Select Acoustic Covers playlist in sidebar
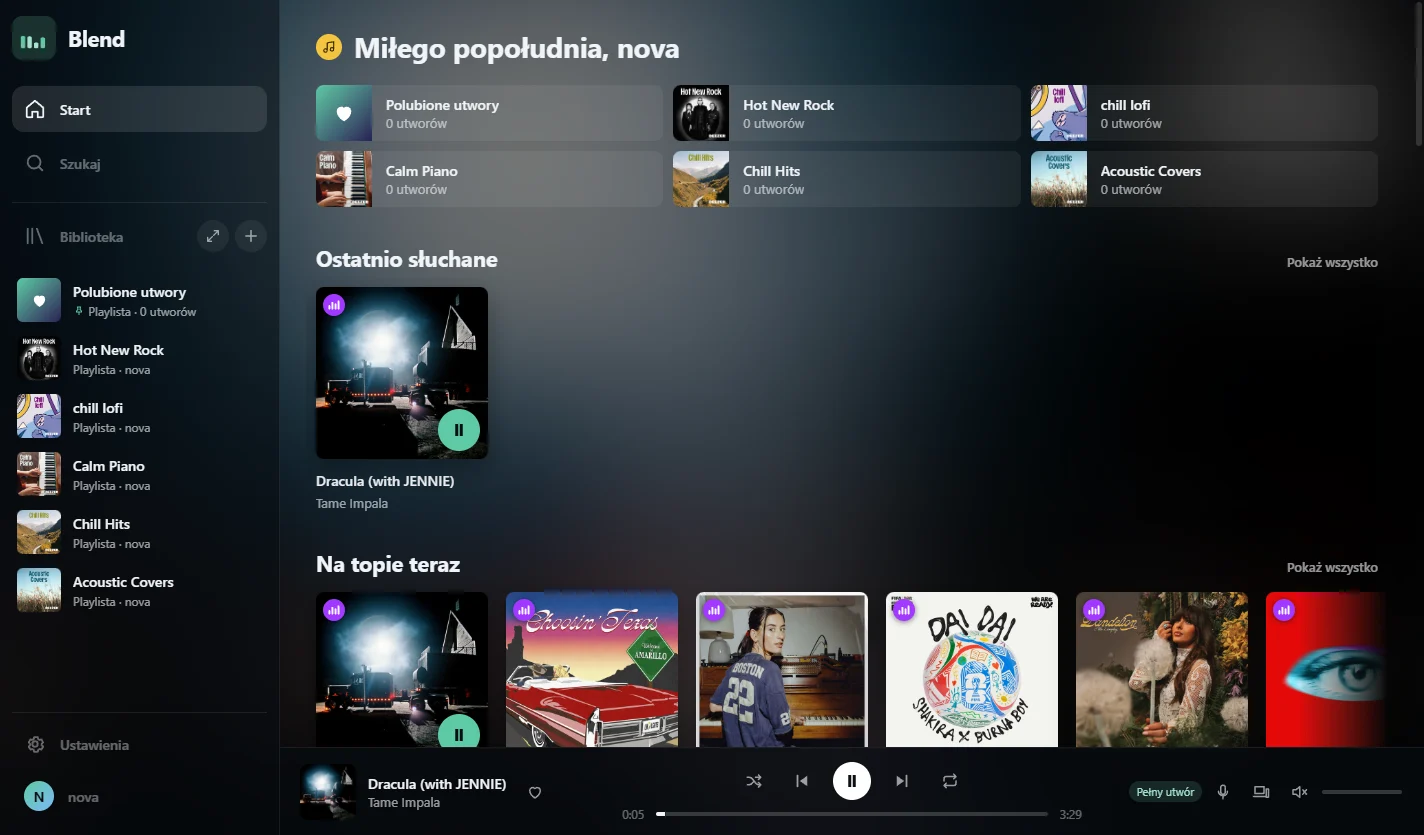Image resolution: width=1424 pixels, height=835 pixels. (x=139, y=590)
